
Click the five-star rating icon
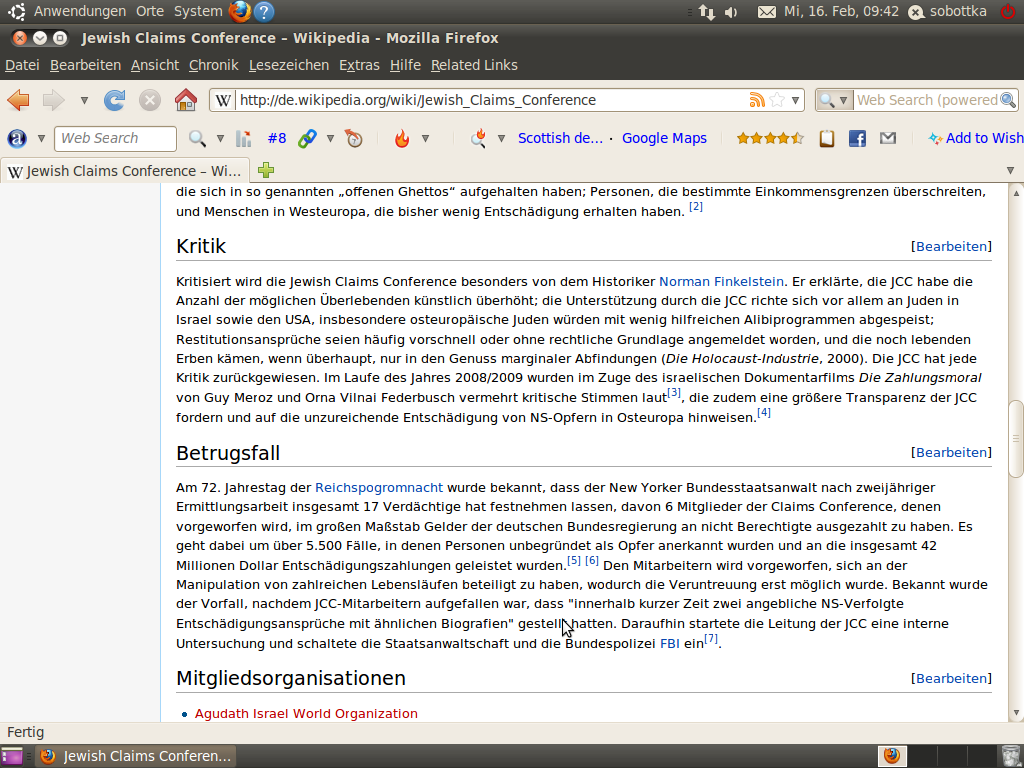point(770,138)
